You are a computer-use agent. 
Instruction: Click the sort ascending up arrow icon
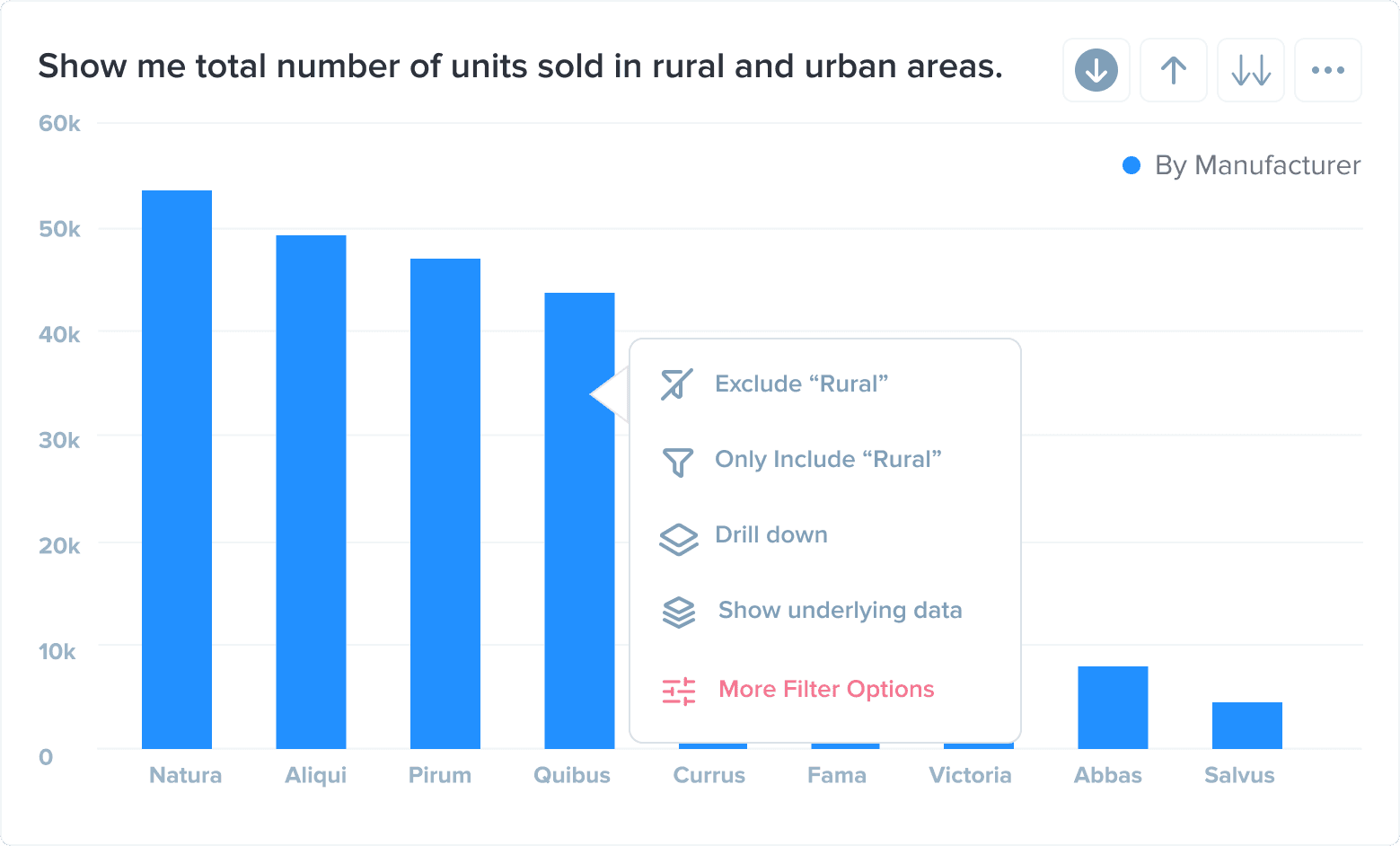(1174, 70)
